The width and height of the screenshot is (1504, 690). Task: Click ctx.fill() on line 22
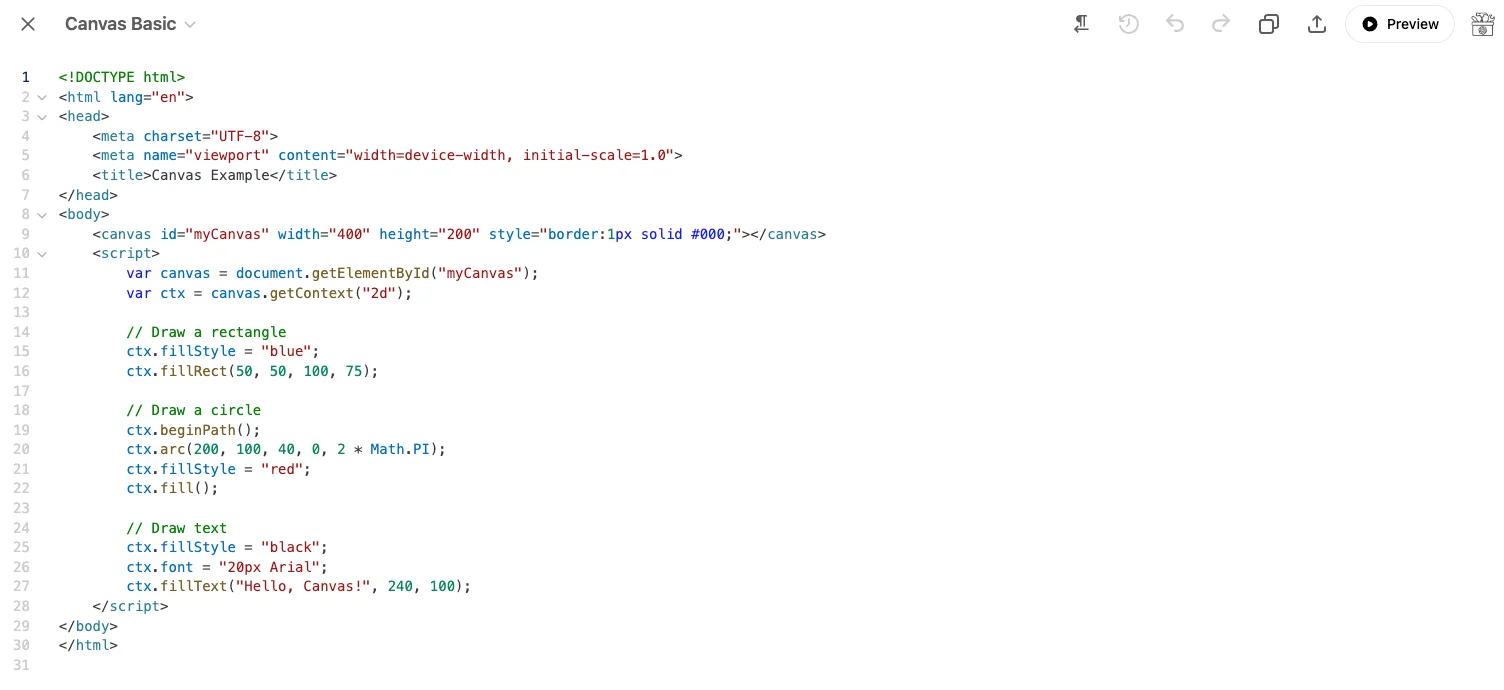tap(172, 488)
